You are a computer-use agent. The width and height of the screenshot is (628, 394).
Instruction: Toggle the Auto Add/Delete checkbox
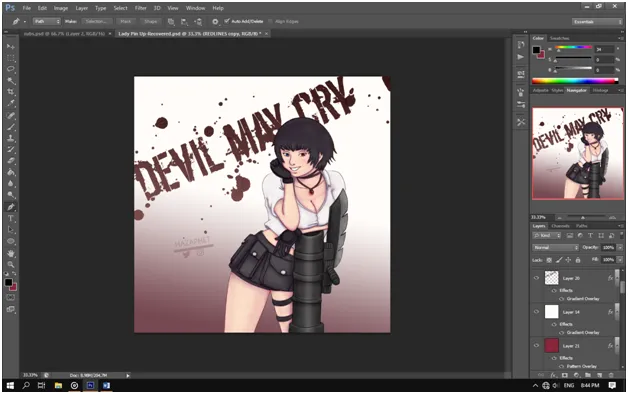pos(227,21)
